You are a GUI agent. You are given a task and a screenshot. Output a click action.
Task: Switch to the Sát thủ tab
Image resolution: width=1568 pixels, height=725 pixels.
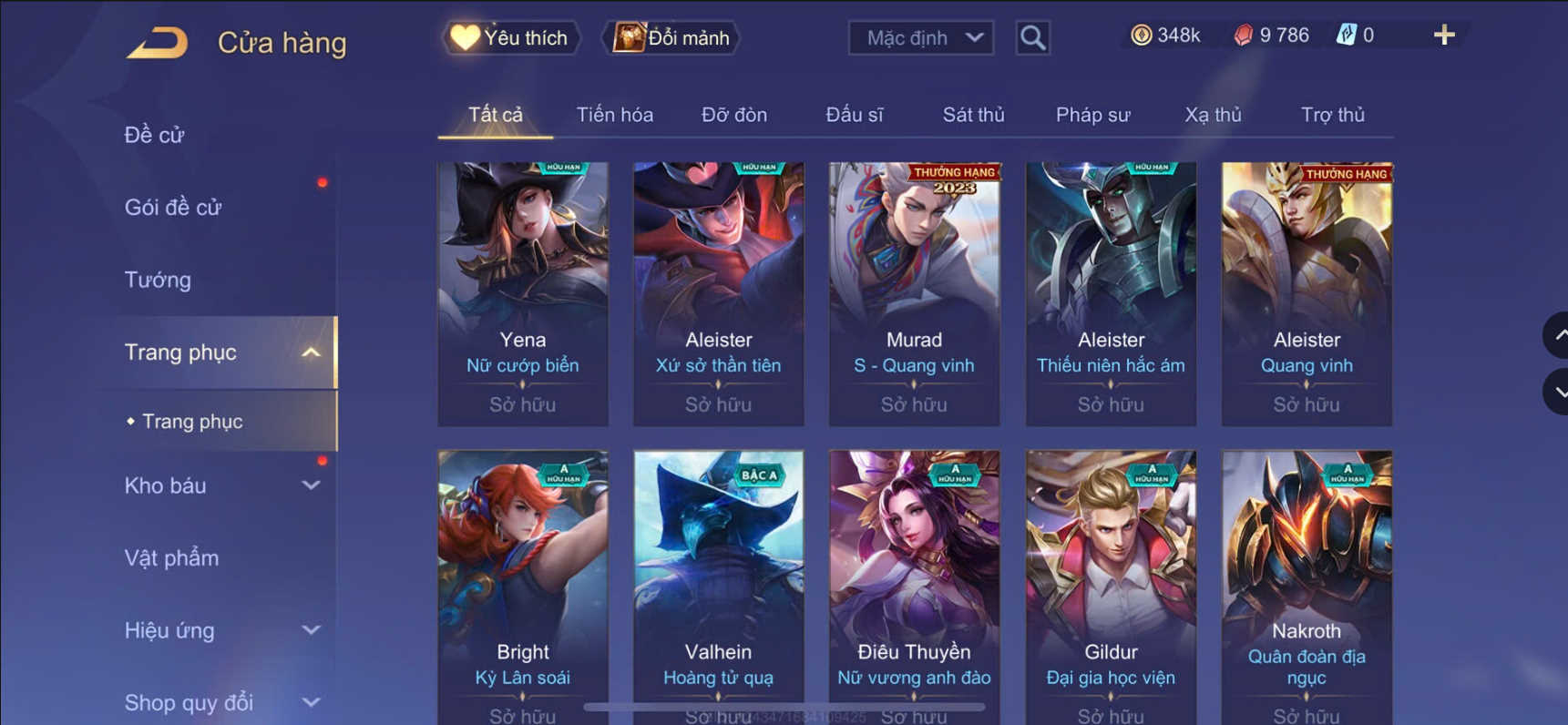[973, 115]
